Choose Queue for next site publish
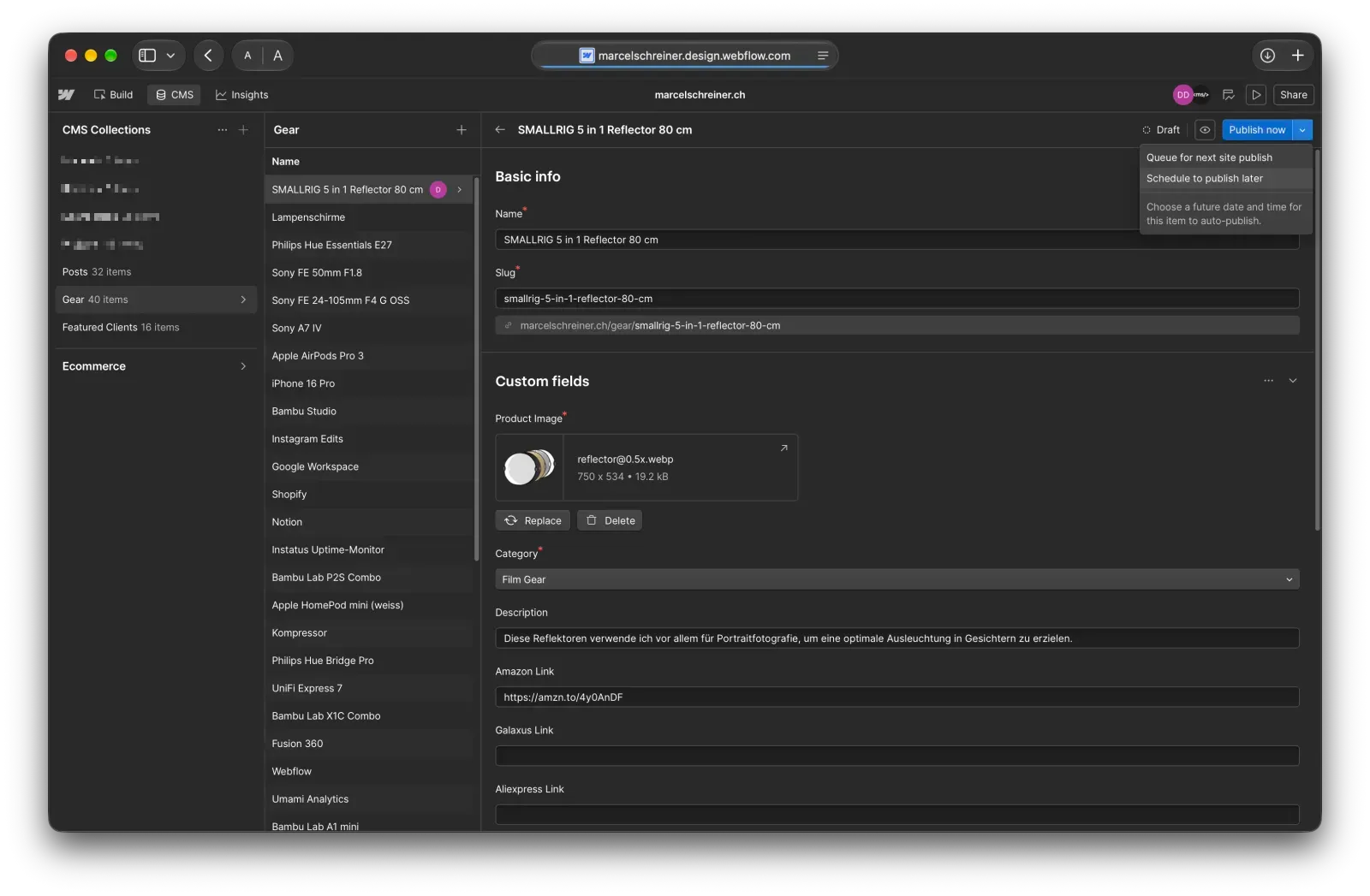This screenshot has width=1370, height=896. 1225,157
